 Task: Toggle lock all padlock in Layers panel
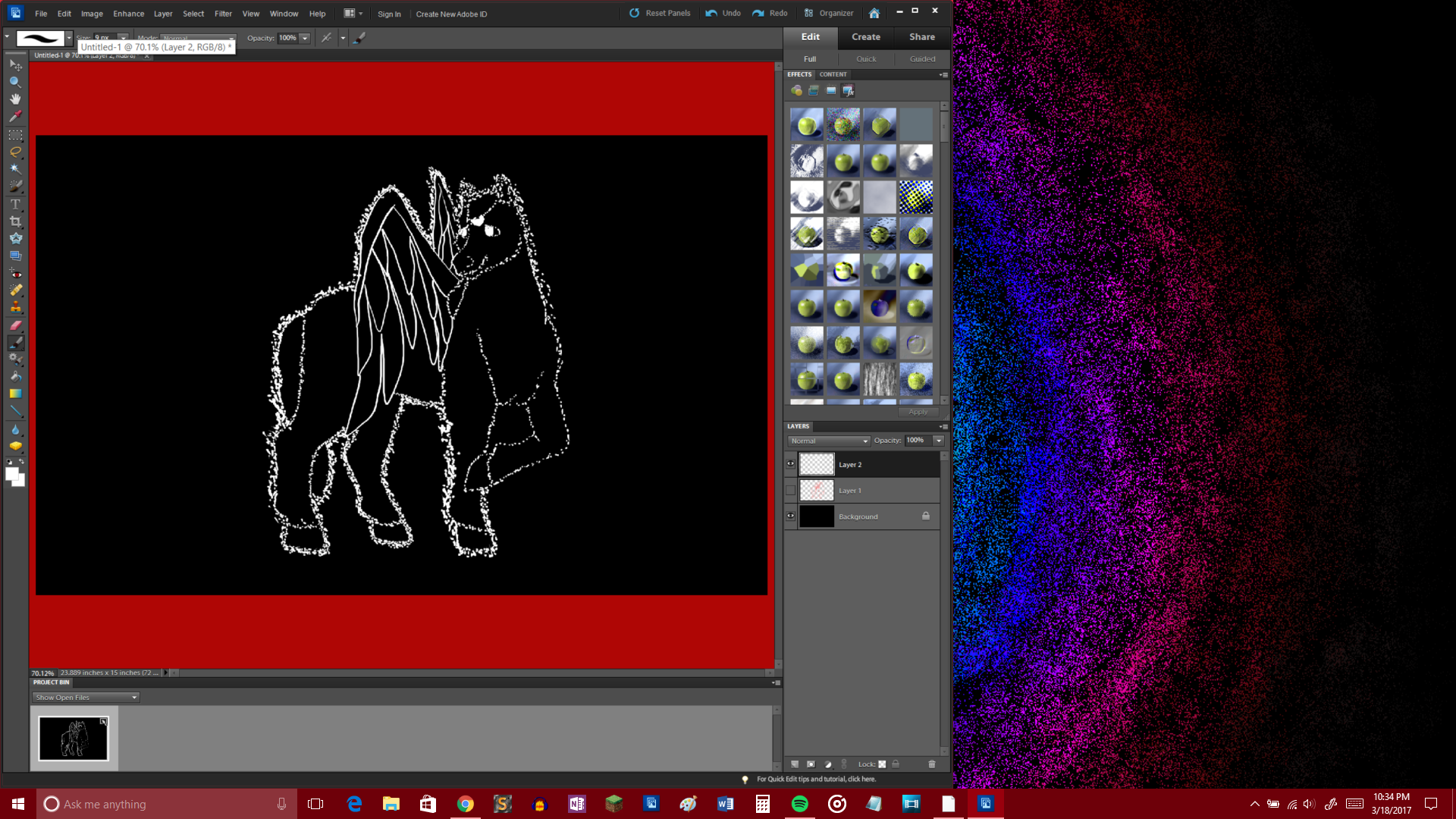click(x=896, y=764)
